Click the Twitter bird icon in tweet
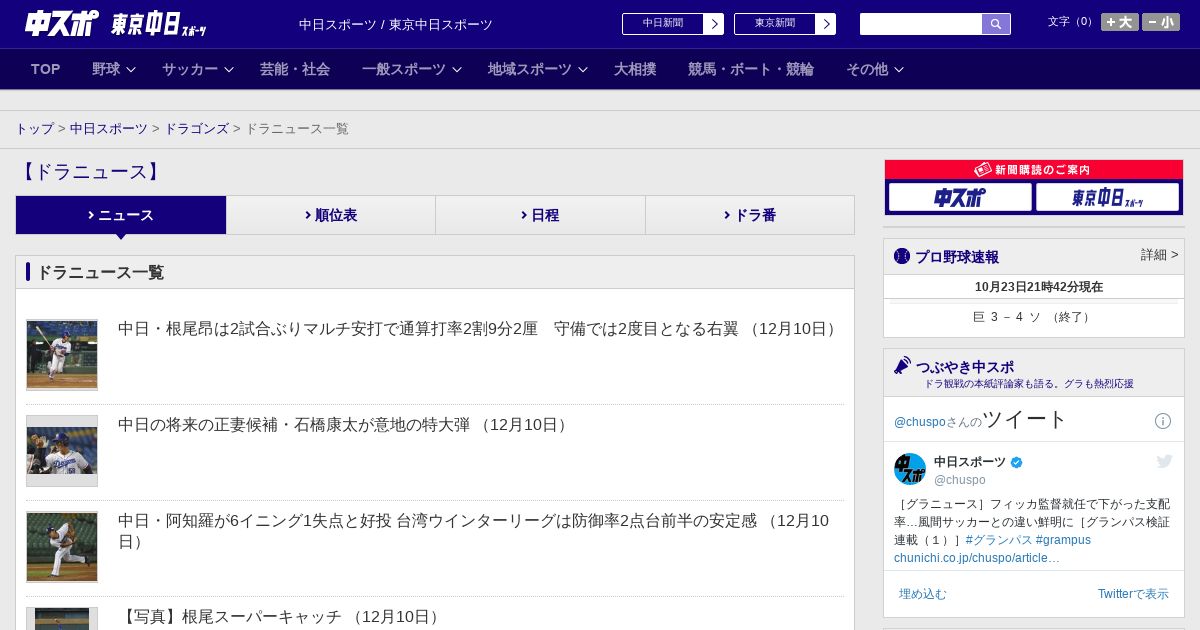The height and width of the screenshot is (630, 1200). pyautogui.click(x=1164, y=461)
